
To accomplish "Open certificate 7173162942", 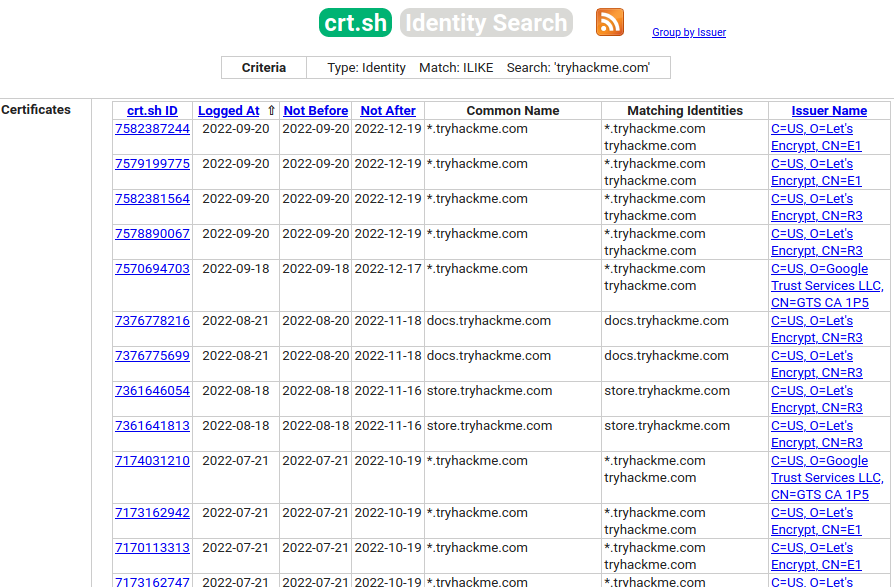I will pyautogui.click(x=152, y=513).
